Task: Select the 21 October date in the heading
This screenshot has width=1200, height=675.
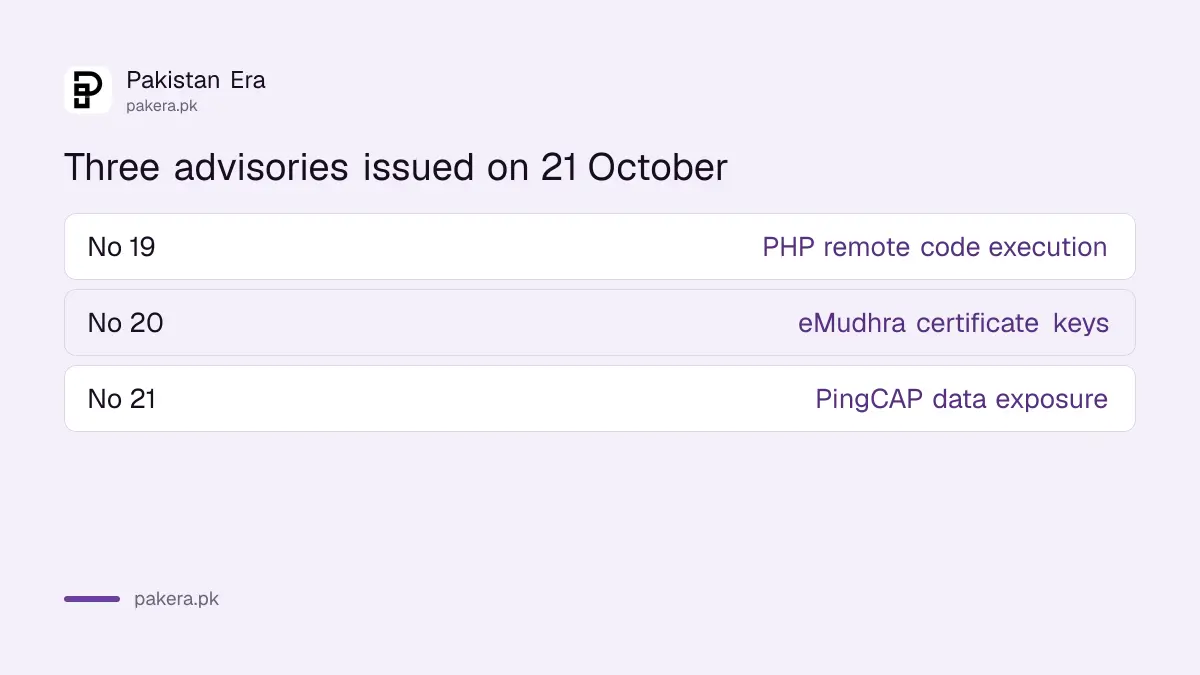Action: click(x=634, y=167)
